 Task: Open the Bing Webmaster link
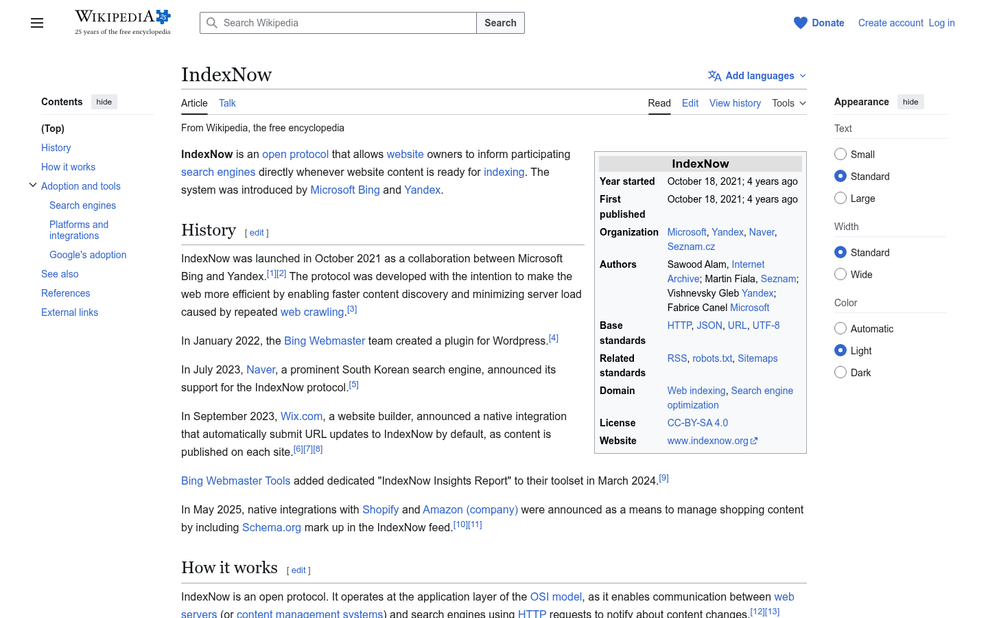(325, 341)
